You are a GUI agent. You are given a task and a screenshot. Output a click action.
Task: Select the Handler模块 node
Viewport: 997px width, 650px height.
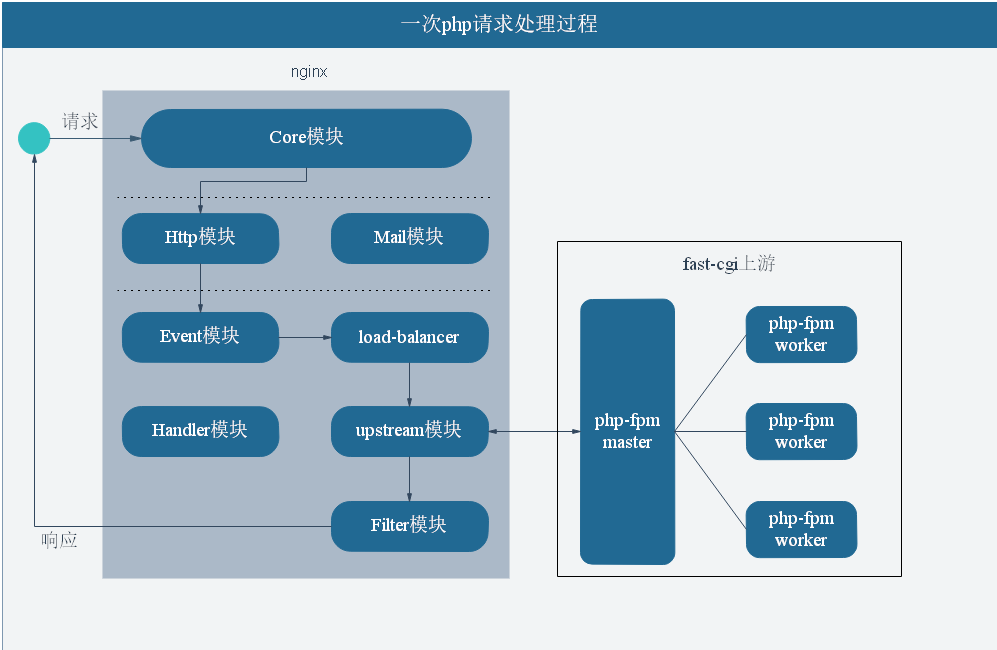pos(200,431)
